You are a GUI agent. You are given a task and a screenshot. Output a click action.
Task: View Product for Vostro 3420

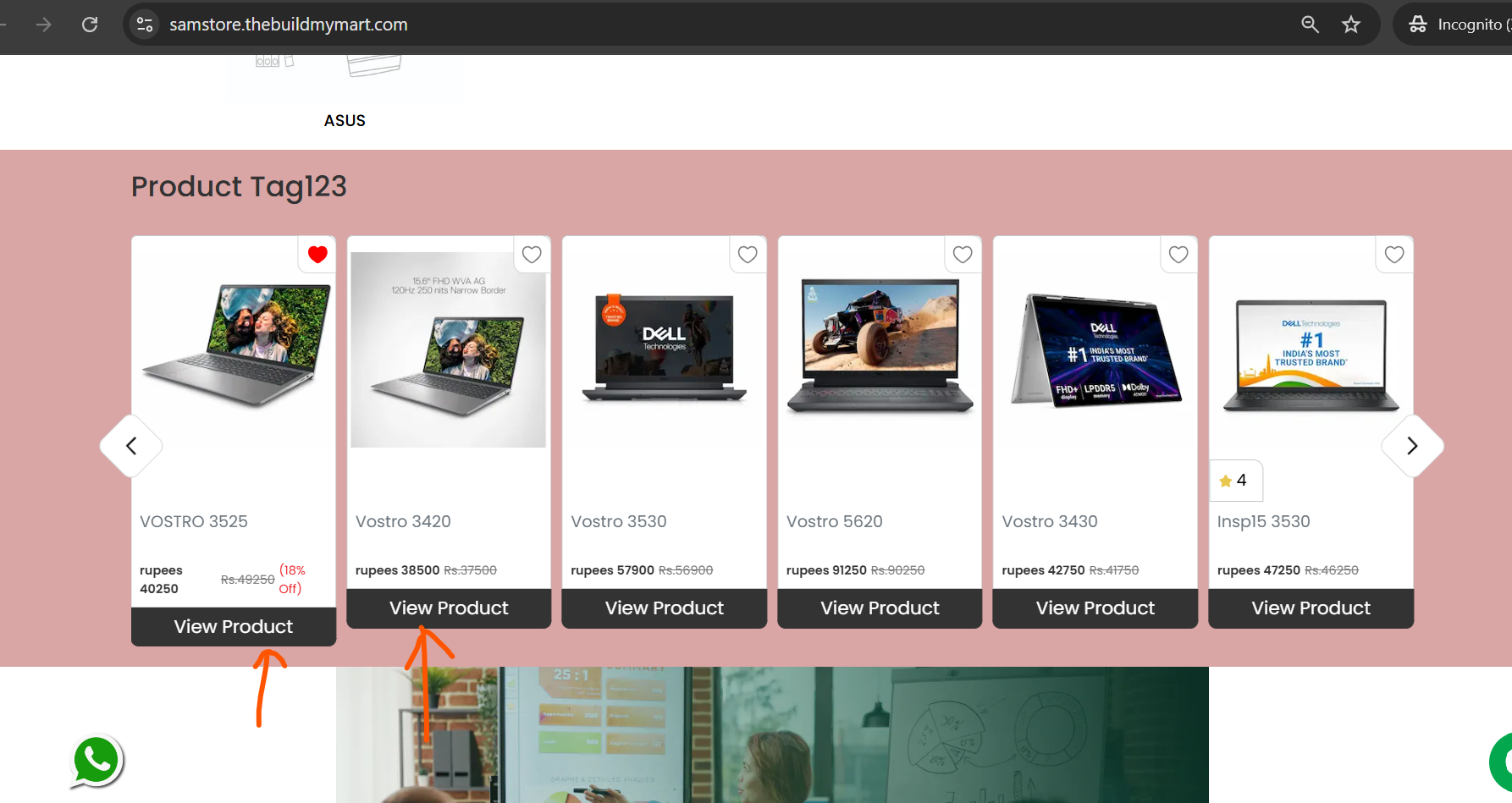(449, 608)
